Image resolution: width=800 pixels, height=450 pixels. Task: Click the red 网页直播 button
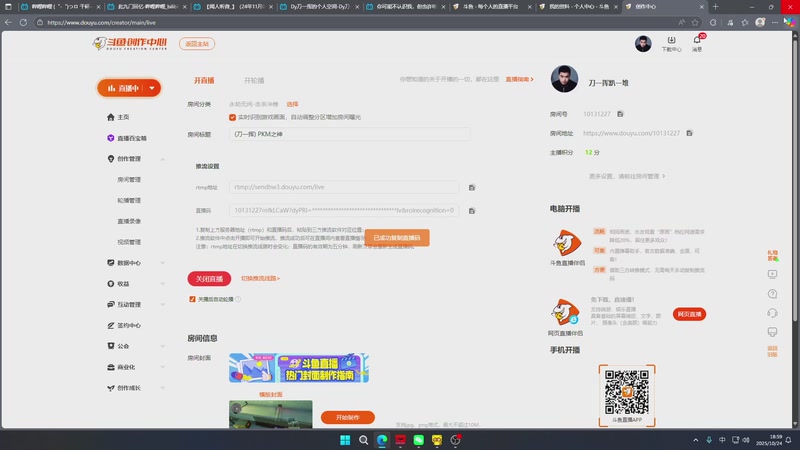(689, 314)
